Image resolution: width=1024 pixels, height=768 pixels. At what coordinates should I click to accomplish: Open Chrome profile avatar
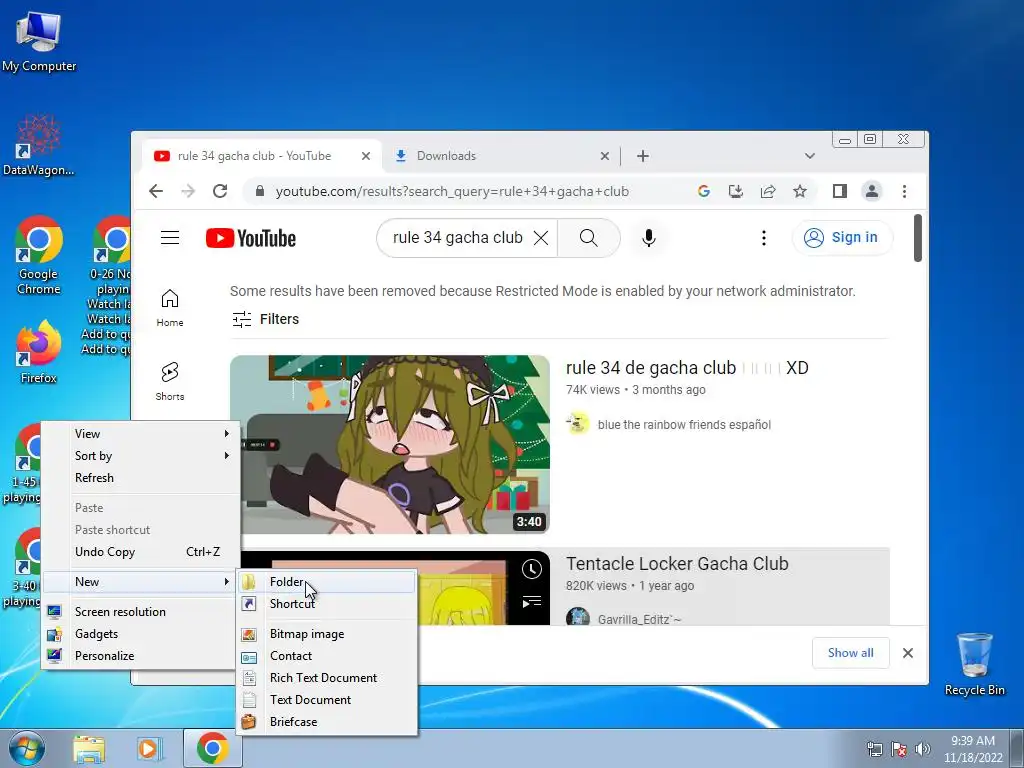tap(872, 191)
